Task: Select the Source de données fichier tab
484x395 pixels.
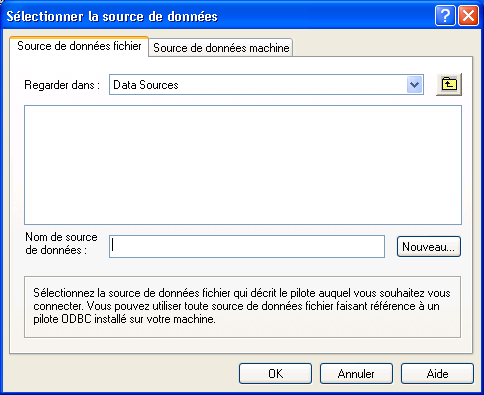Action: click(x=79, y=46)
